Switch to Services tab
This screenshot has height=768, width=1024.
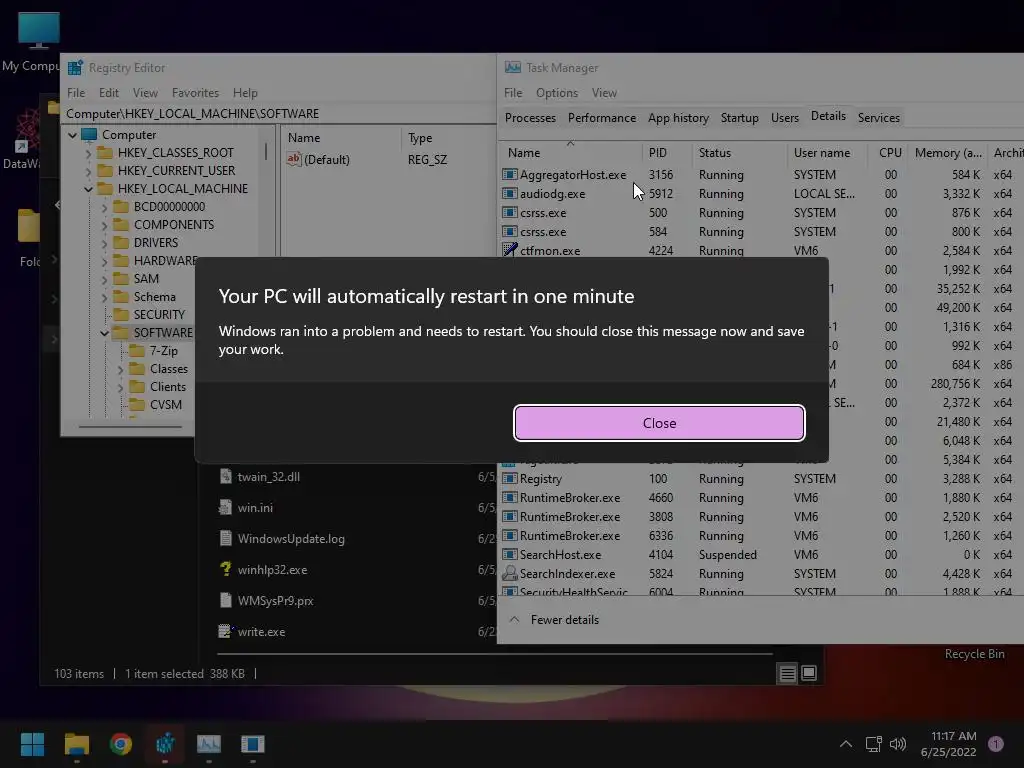(878, 118)
